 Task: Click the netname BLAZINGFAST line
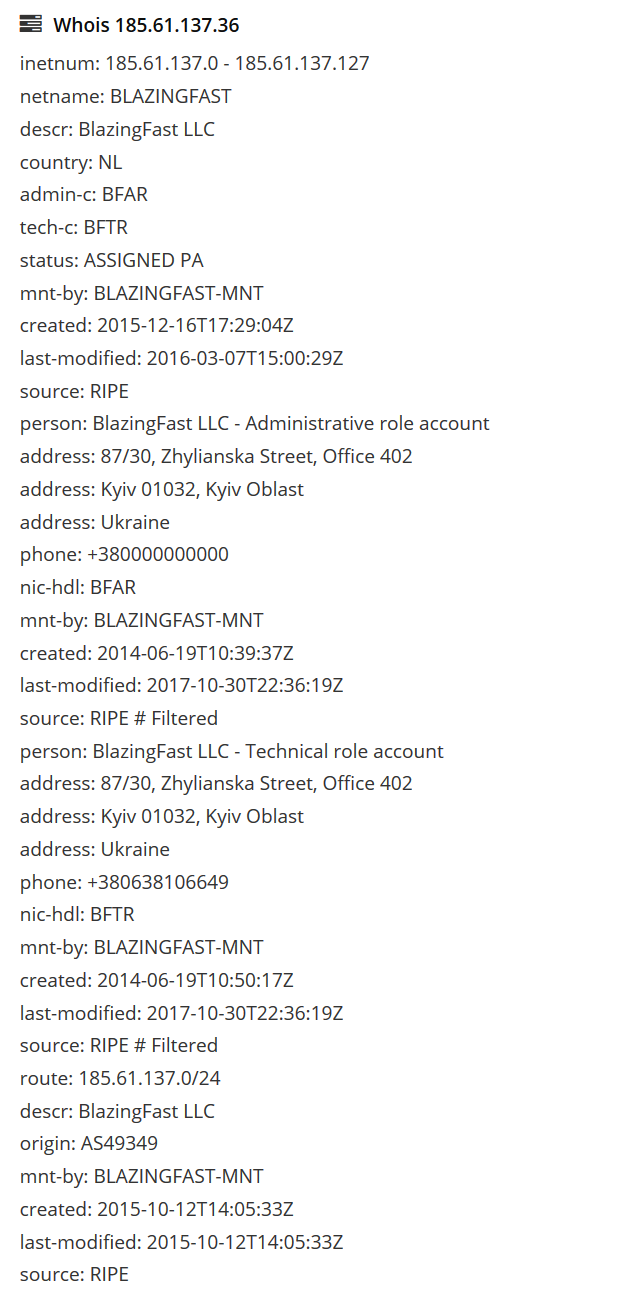pos(126,96)
